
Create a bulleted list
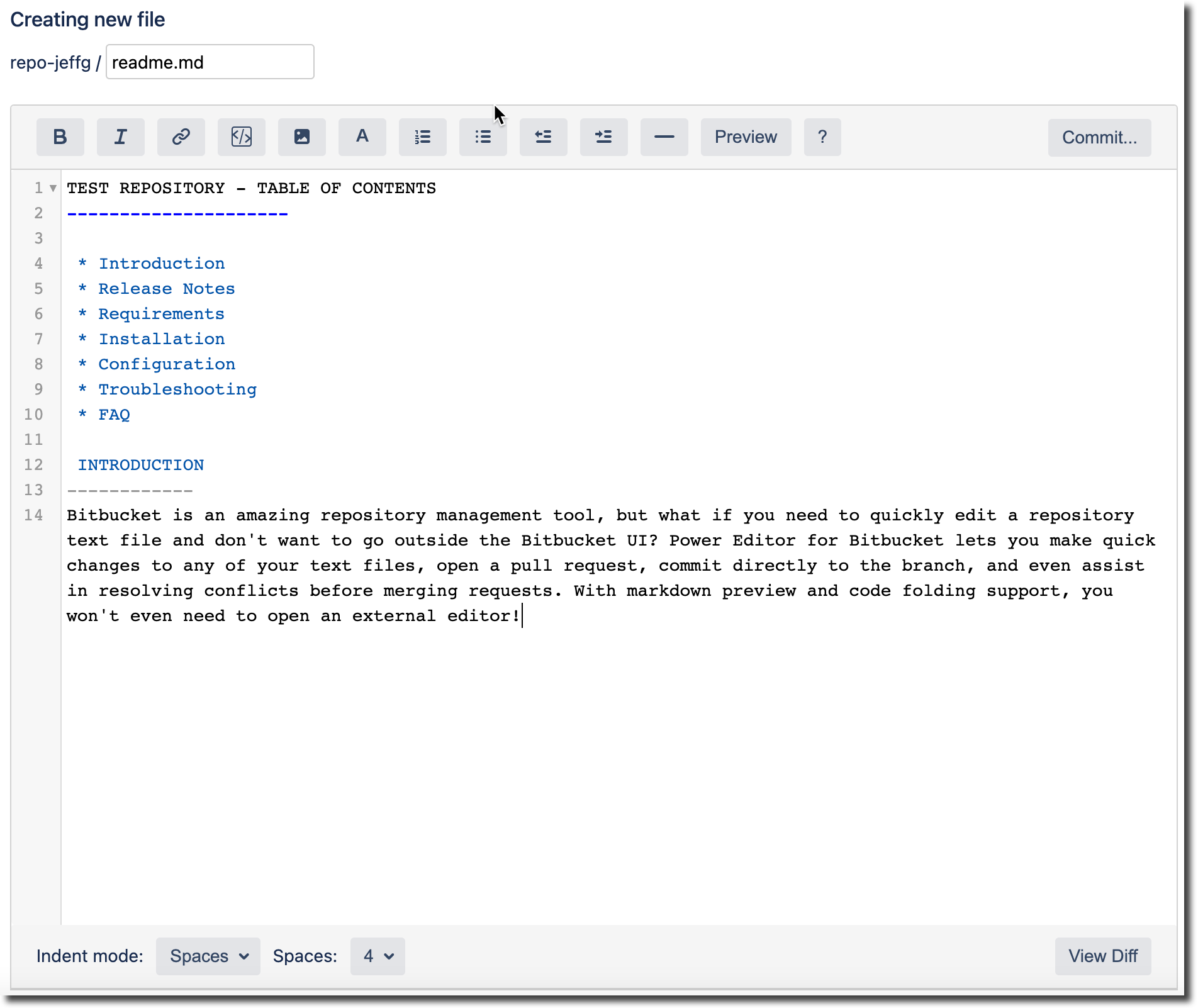click(x=483, y=137)
